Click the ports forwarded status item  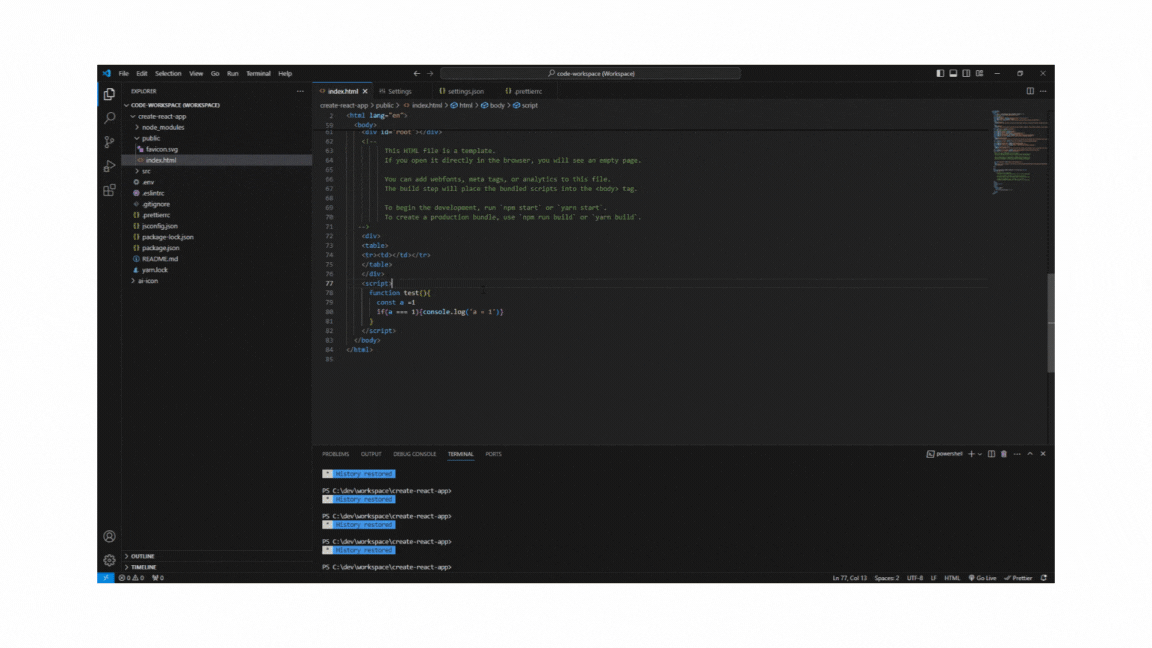tap(158, 578)
